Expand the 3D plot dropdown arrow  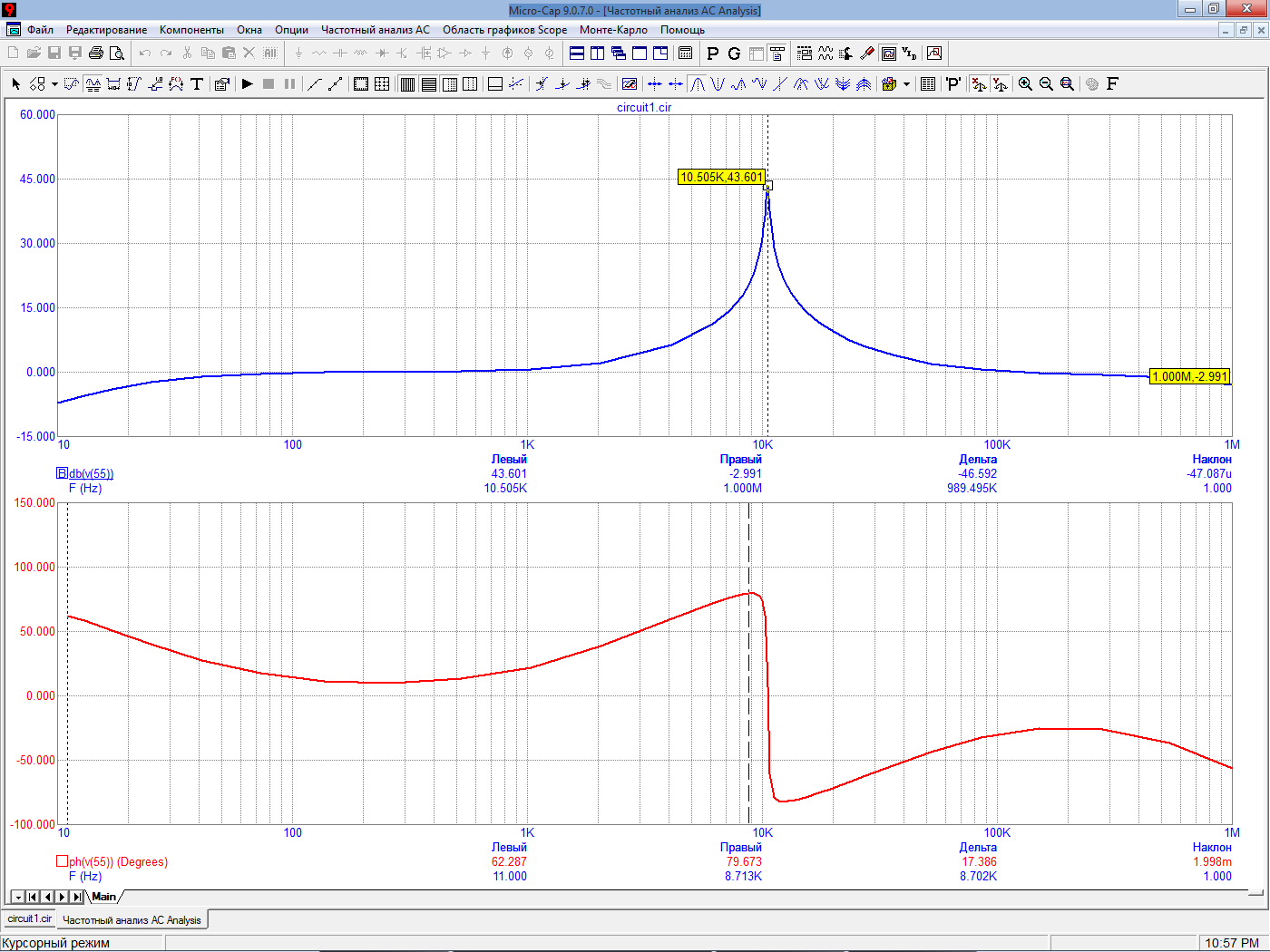click(906, 83)
